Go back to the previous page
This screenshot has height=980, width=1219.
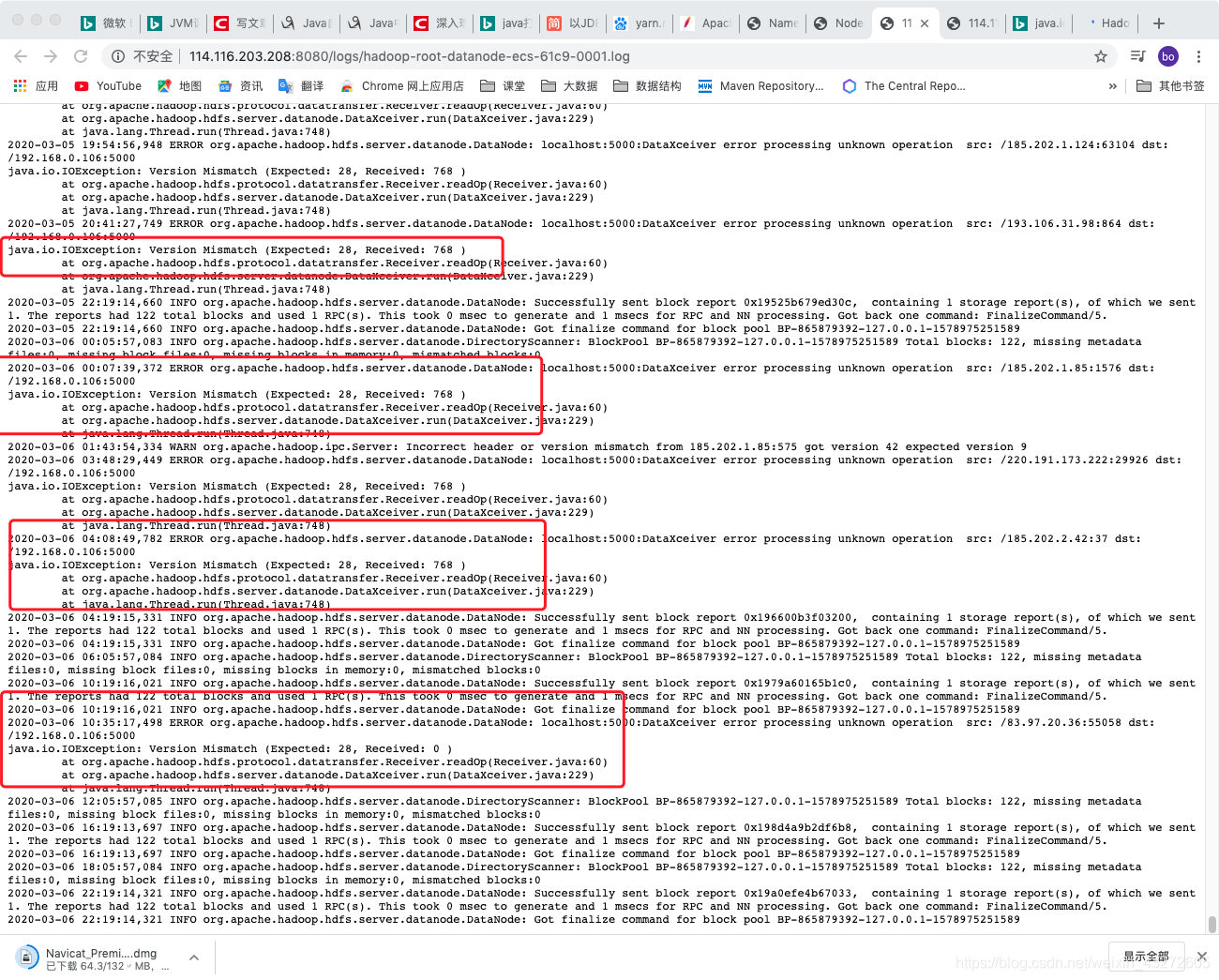pos(22,56)
